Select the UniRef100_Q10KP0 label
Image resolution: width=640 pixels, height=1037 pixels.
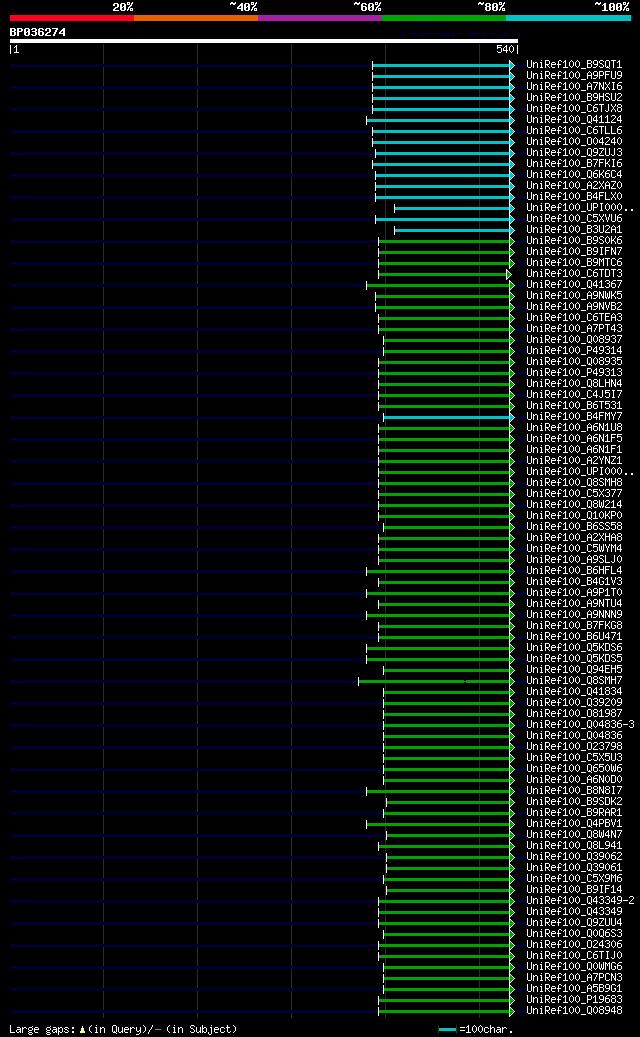[574, 516]
